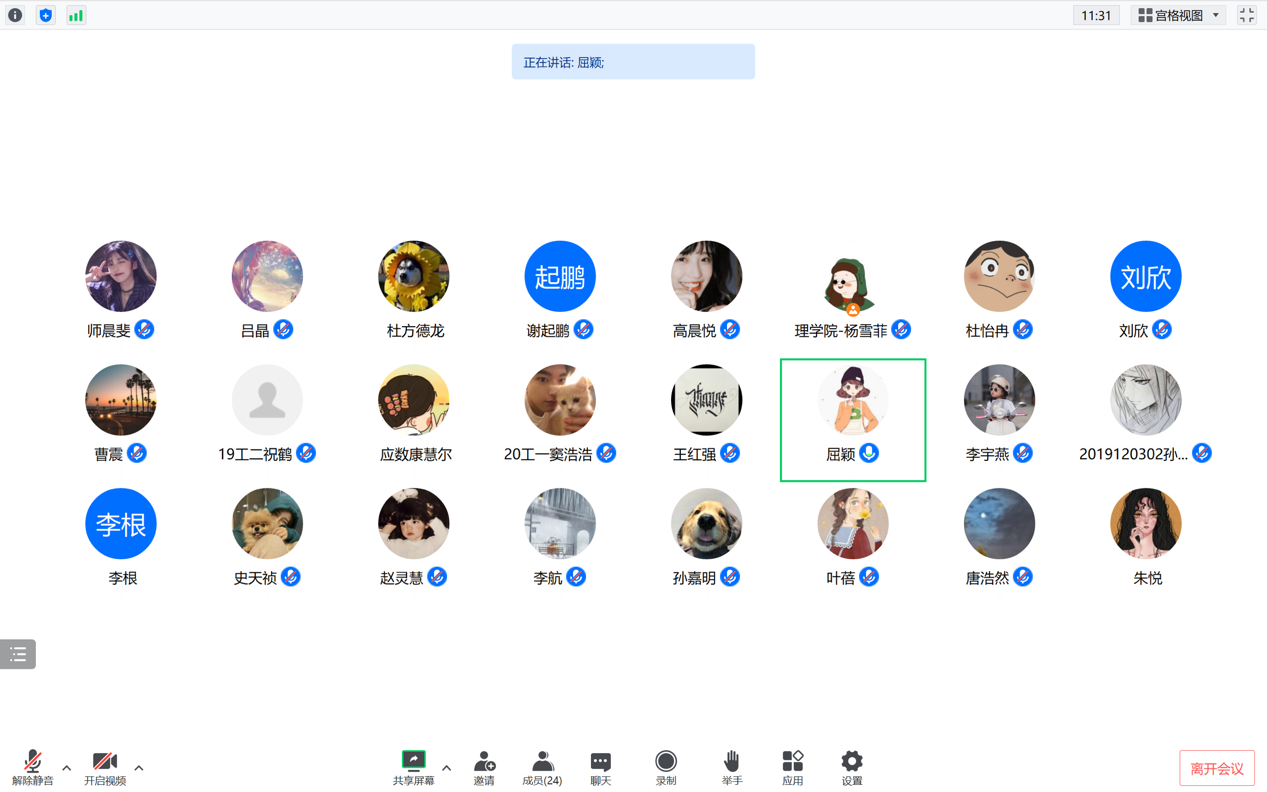Toggle full screen mode icon
The height and width of the screenshot is (792, 1267).
click(1246, 15)
